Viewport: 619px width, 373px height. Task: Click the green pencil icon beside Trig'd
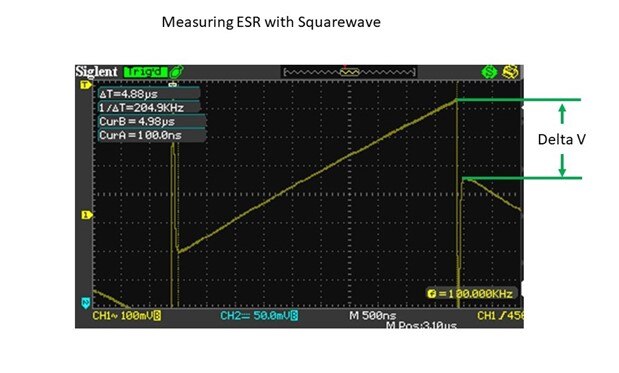tap(176, 72)
